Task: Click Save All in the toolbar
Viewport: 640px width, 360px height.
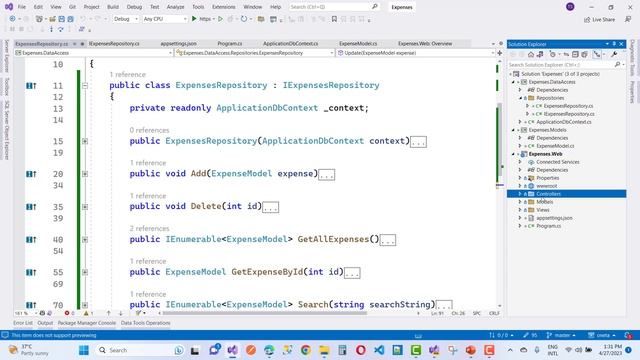Action: pyautogui.click(x=70, y=19)
